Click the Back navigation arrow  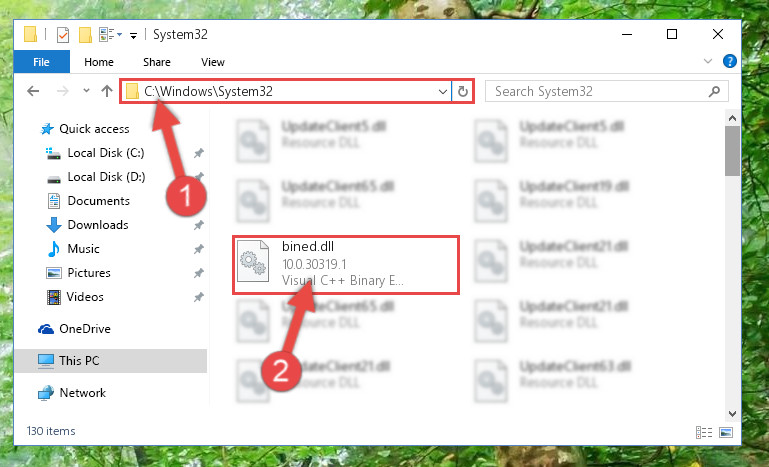(x=33, y=91)
